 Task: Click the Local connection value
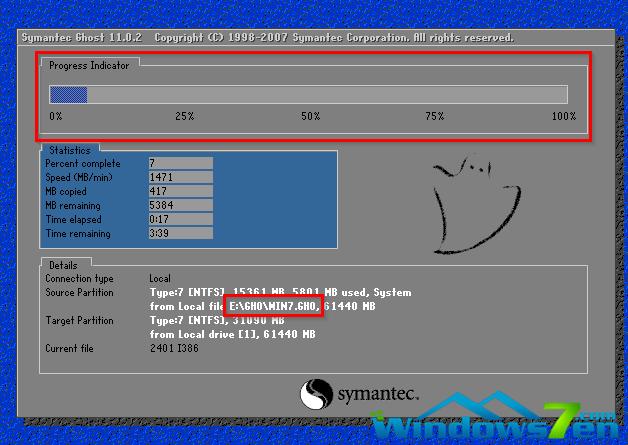click(160, 278)
